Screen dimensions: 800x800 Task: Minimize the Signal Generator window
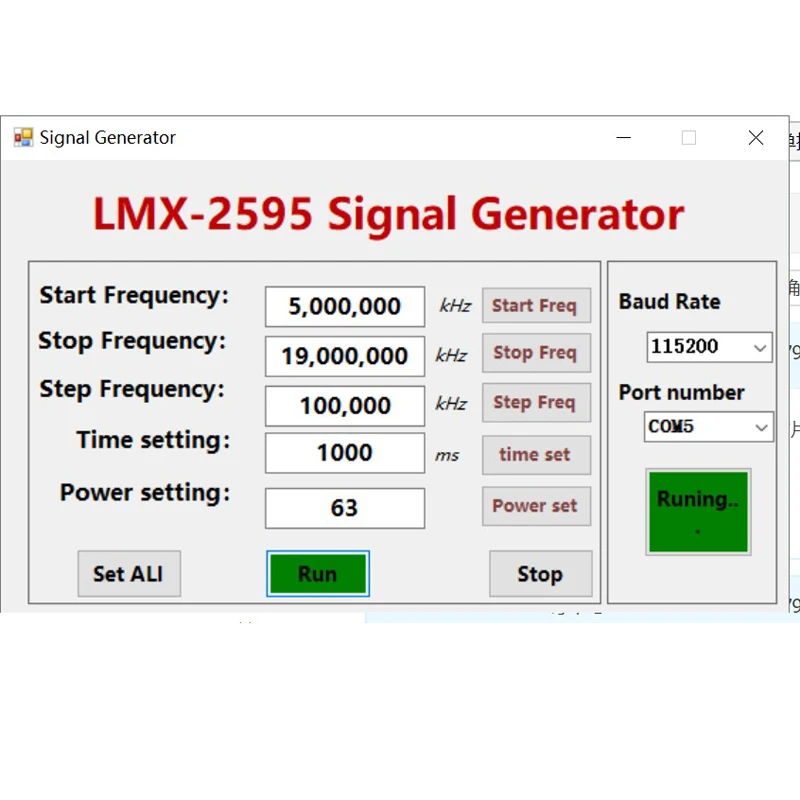(x=623, y=138)
